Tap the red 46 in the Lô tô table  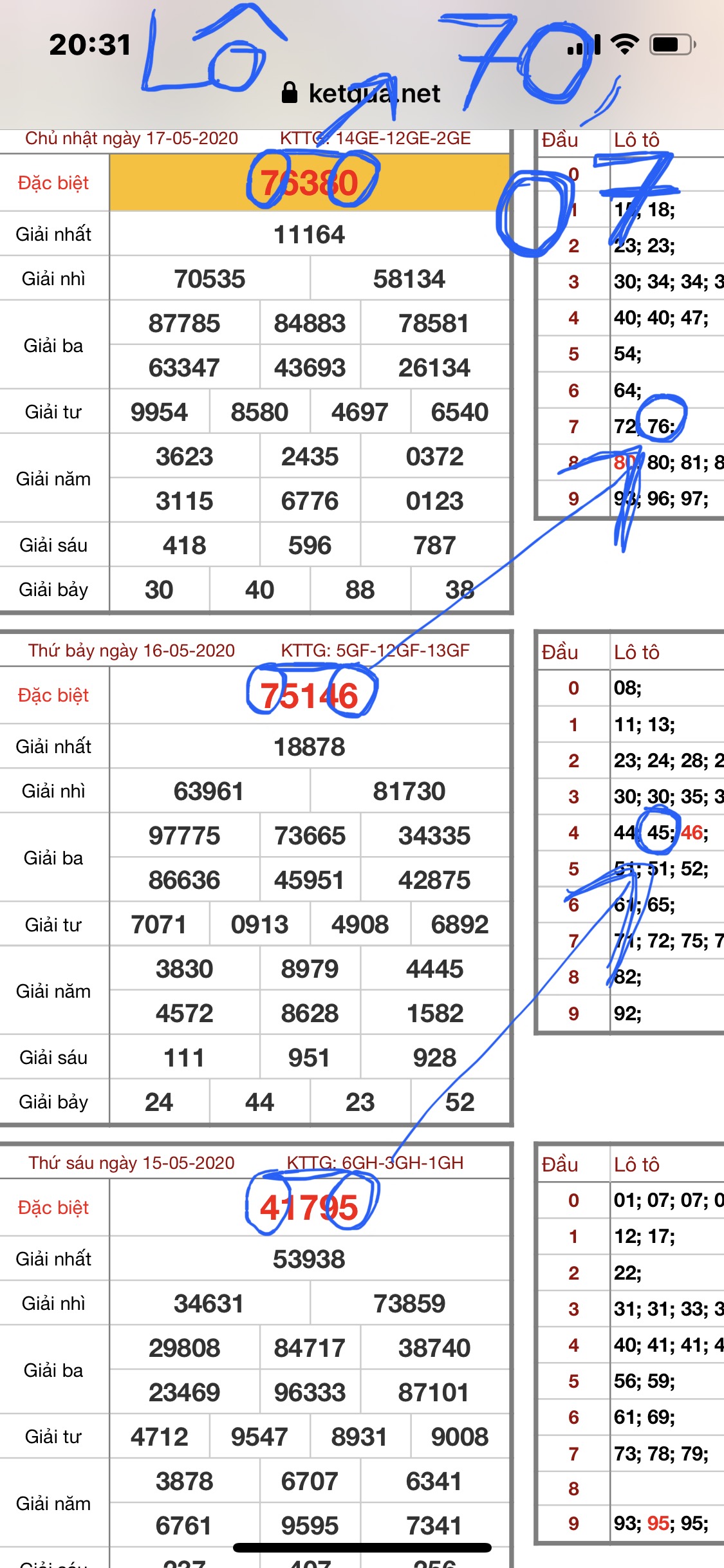[x=693, y=833]
